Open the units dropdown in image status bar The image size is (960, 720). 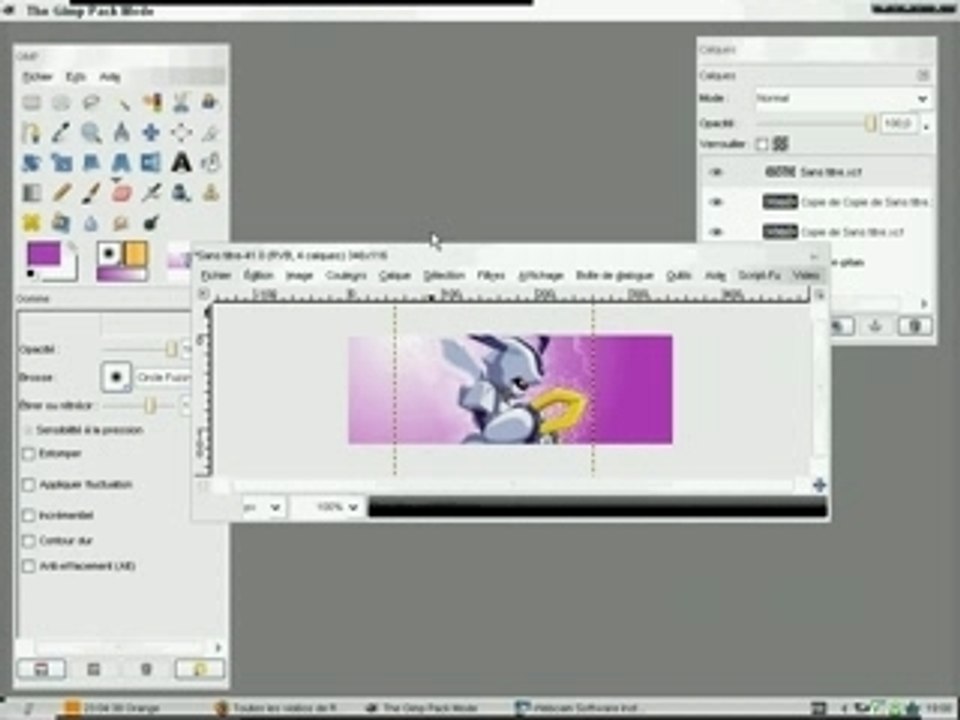pos(263,507)
